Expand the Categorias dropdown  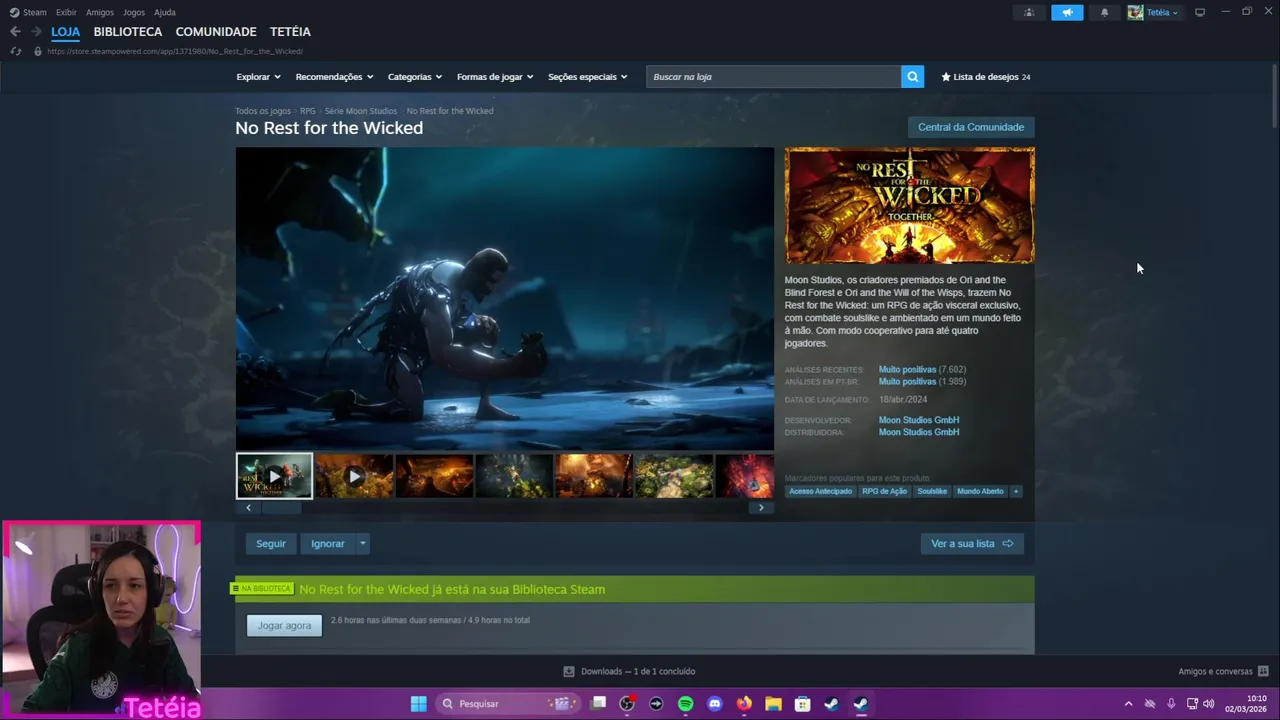pyautogui.click(x=414, y=77)
